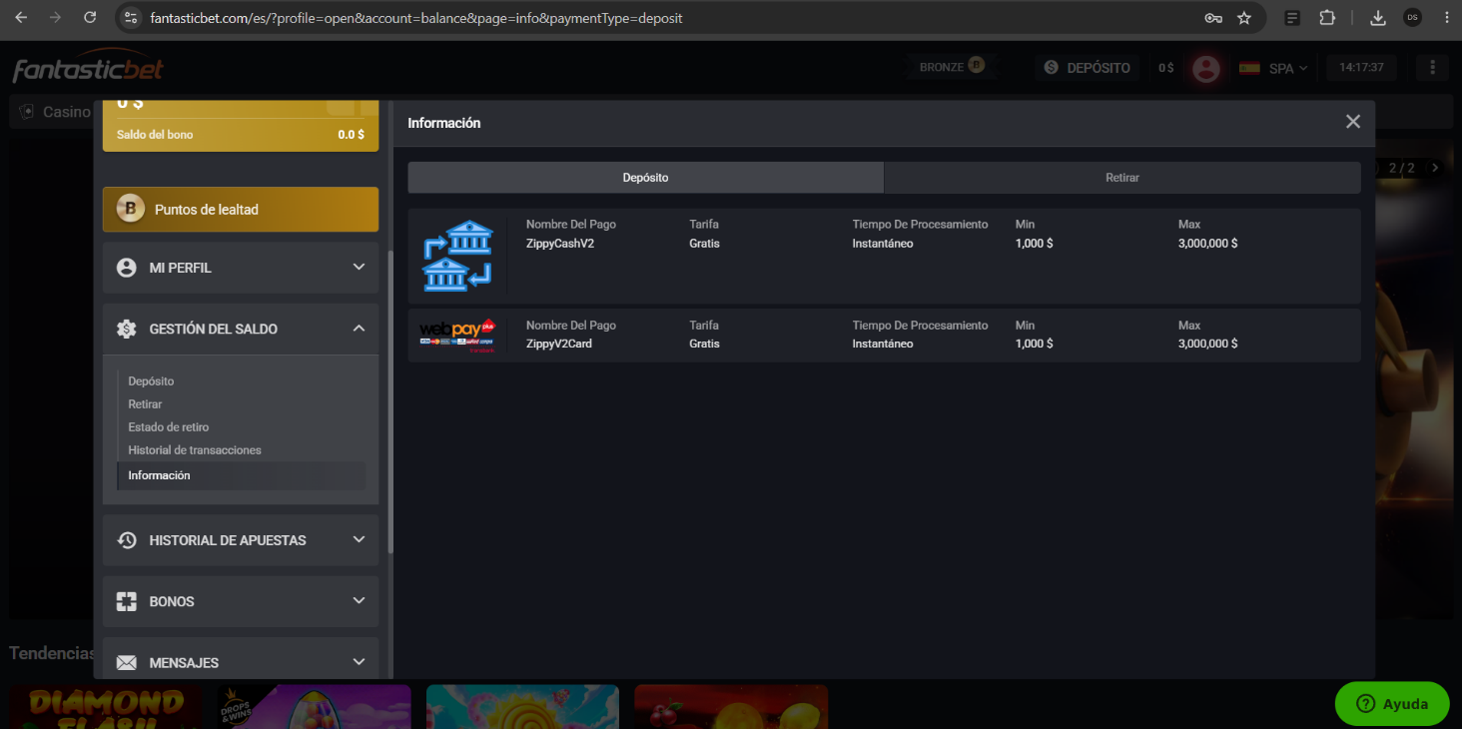Select Depósito in the sidebar submenu
Image resolution: width=1462 pixels, height=729 pixels.
151,381
